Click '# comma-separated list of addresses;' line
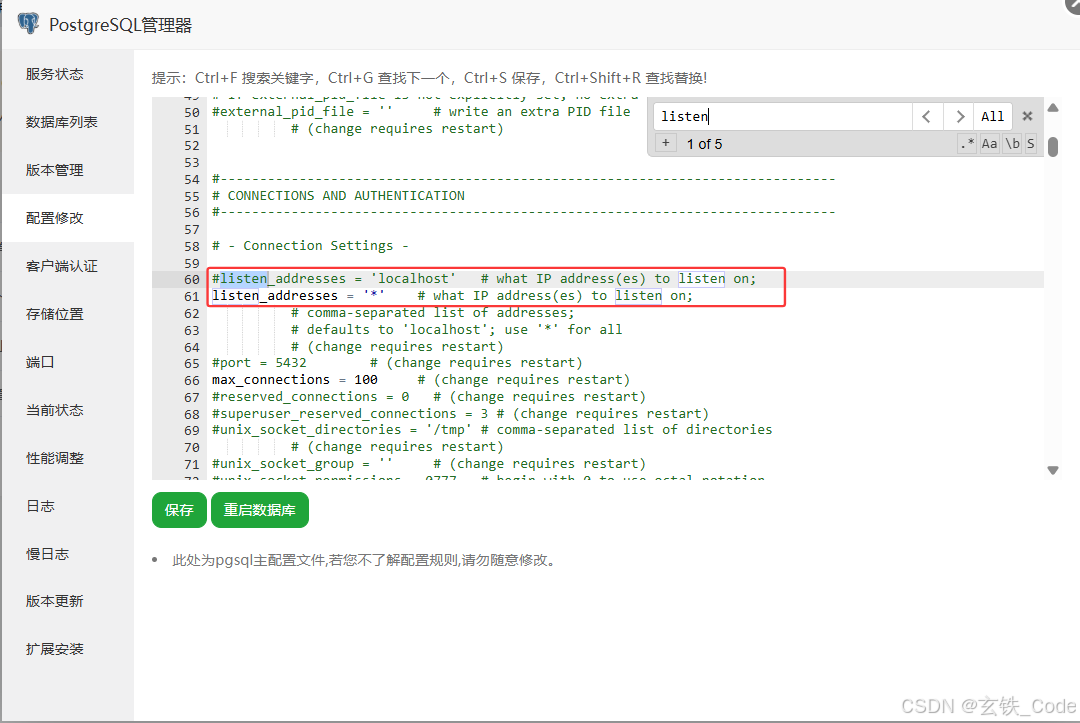Screen dimensions: 1080x723 pos(432,313)
